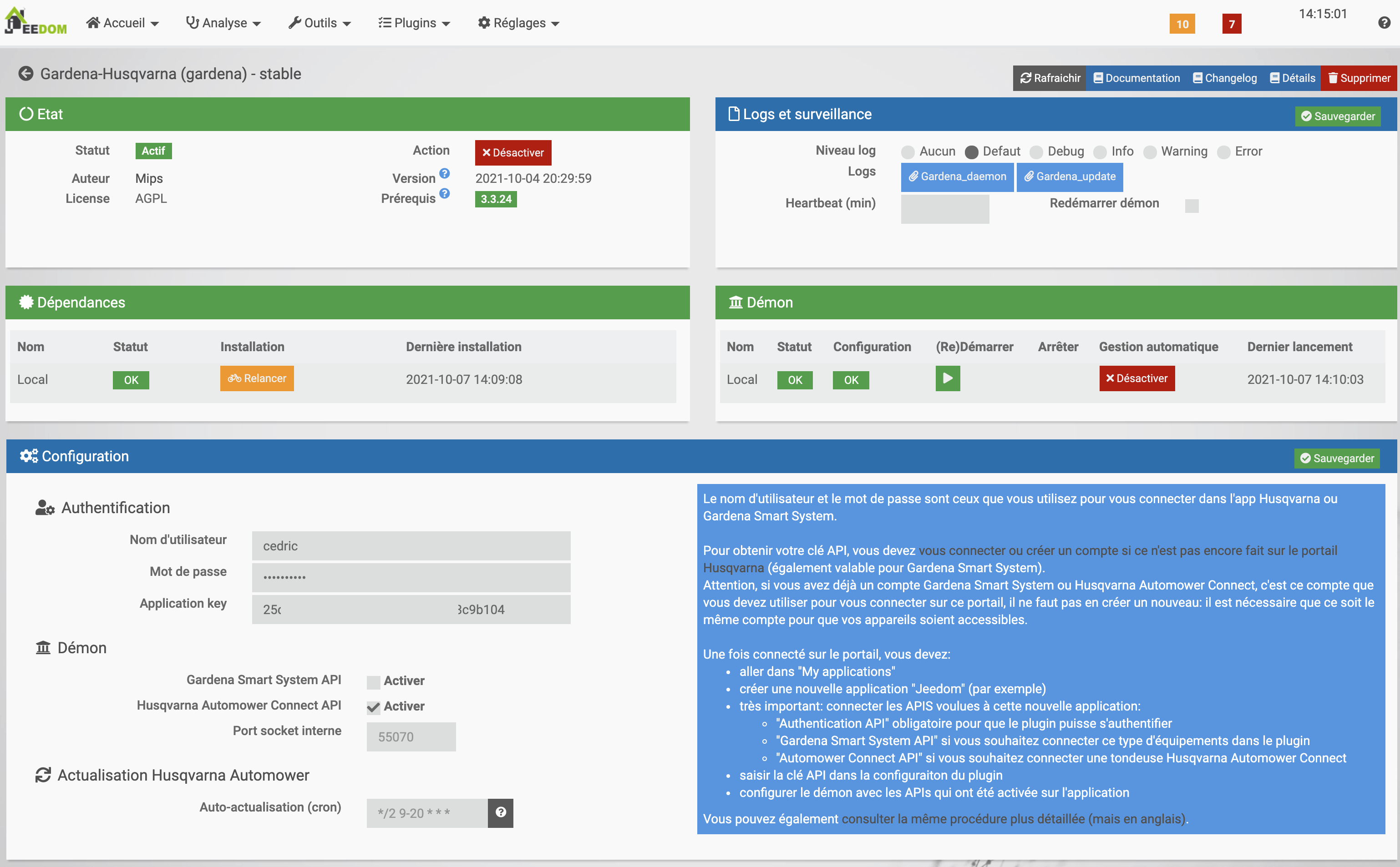Viewport: 1400px width, 867px height.
Task: Open the orange 10 messages badge
Action: 1182,24
